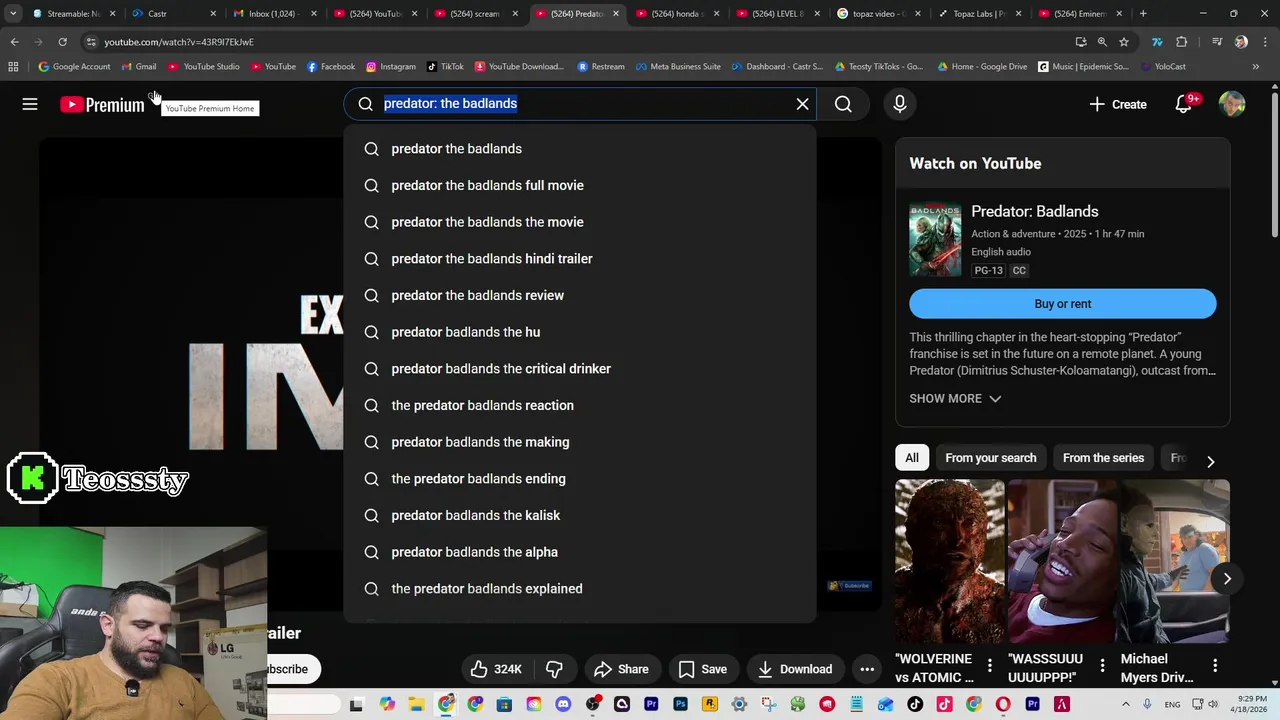
Task: Like the video with 324K likes
Action: [497, 669]
